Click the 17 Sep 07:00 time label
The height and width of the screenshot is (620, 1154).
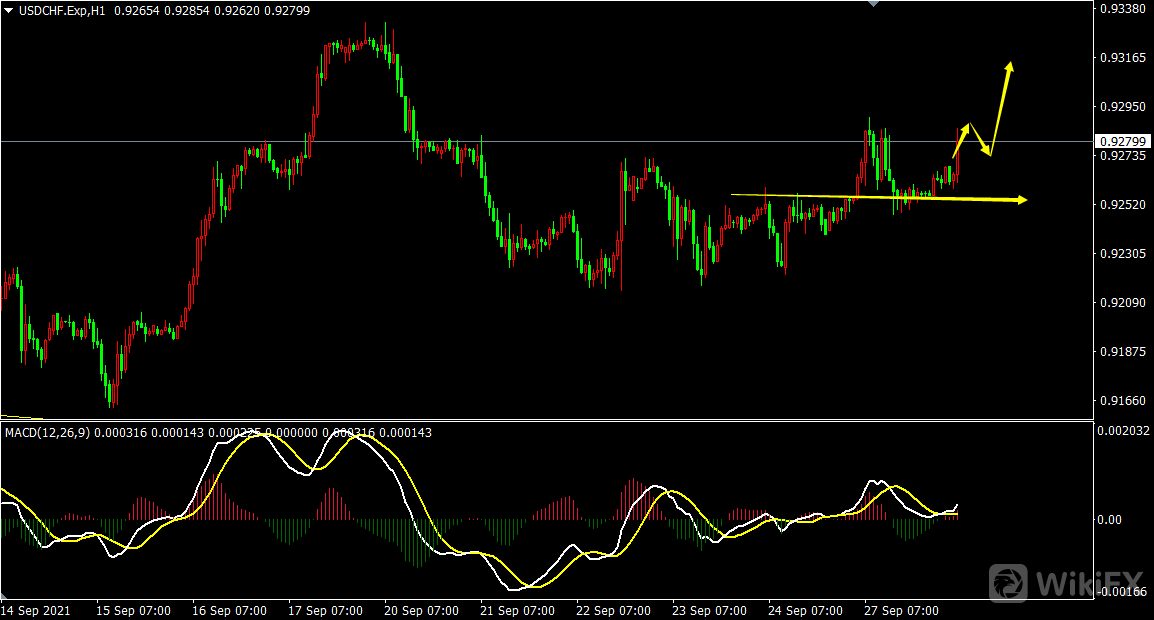[x=326, y=610]
